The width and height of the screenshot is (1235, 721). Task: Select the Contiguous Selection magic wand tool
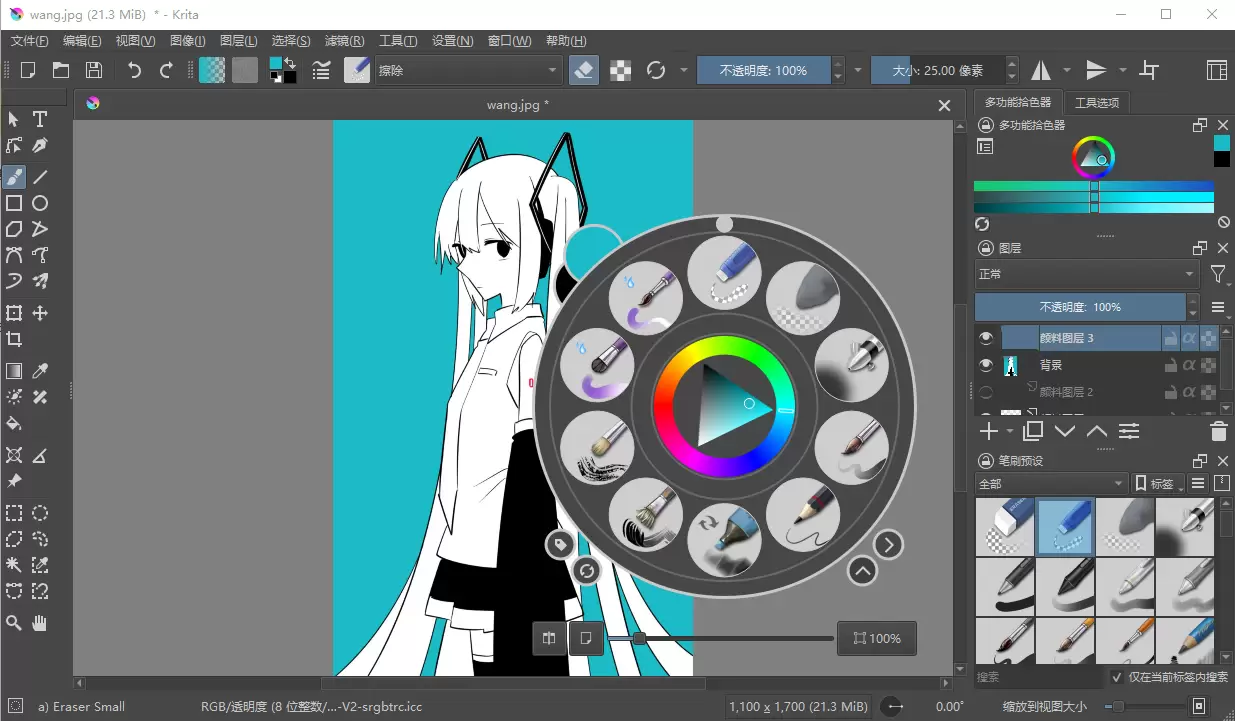14,565
